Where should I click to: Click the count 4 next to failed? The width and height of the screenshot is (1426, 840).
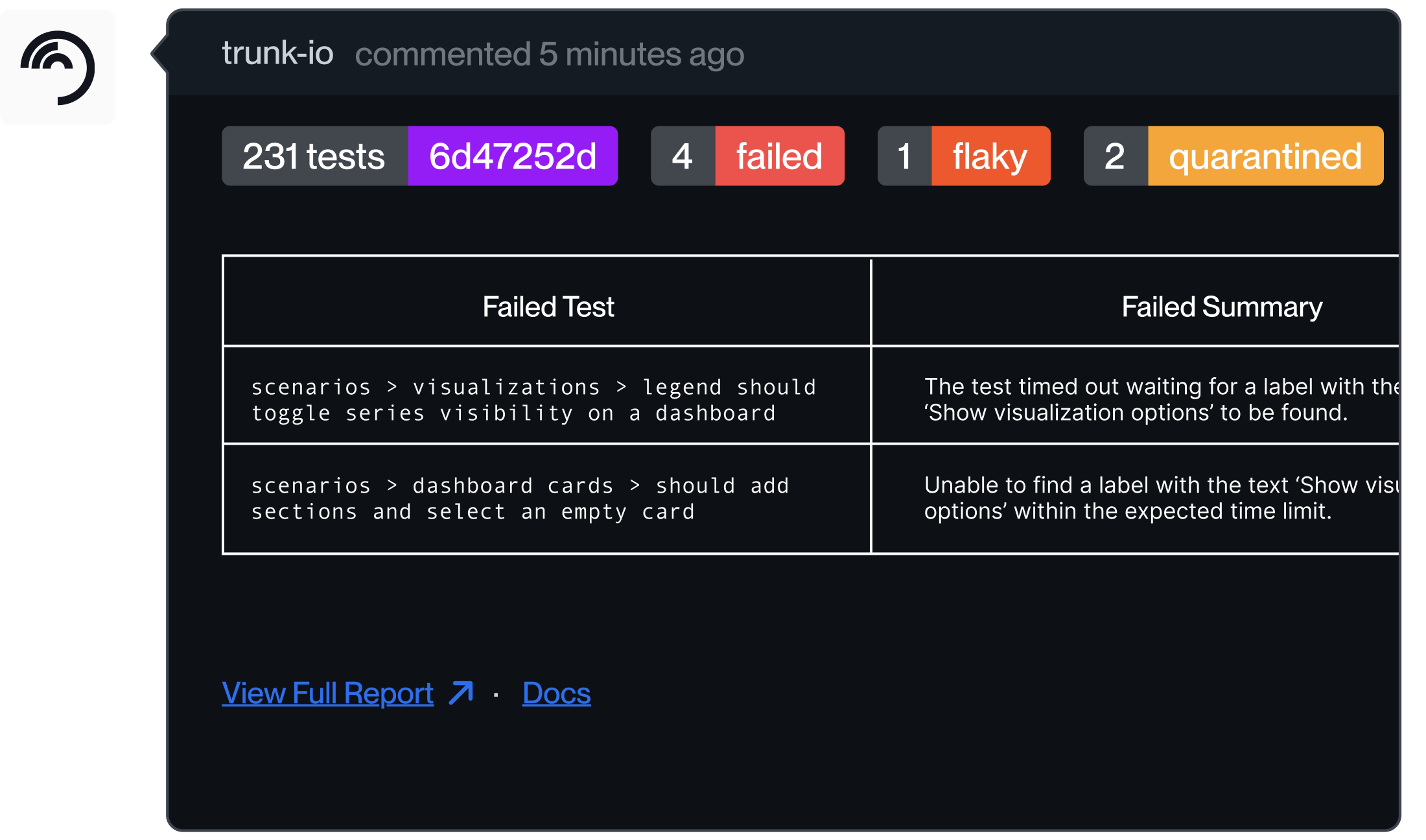pos(683,156)
